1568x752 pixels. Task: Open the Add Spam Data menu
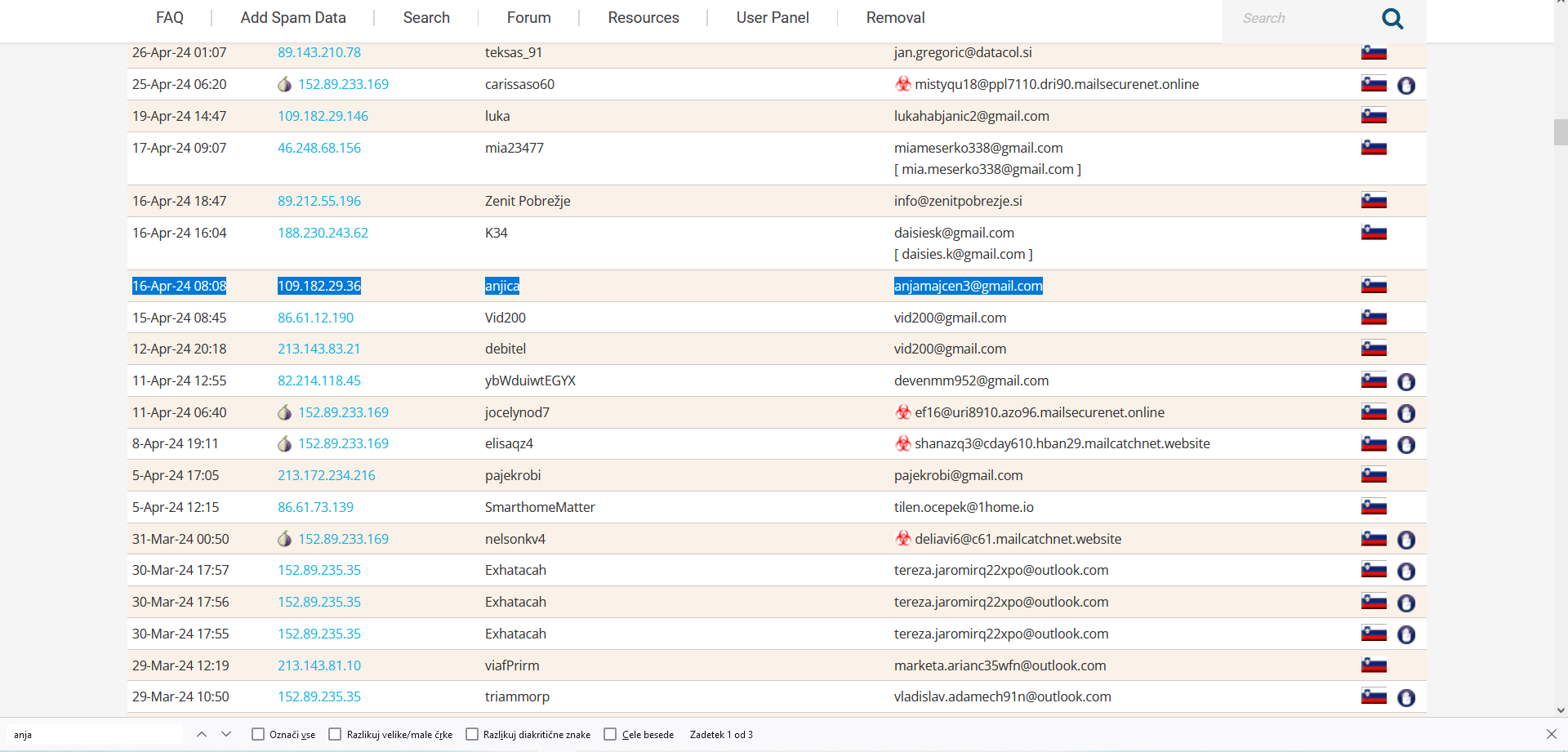[x=293, y=18]
